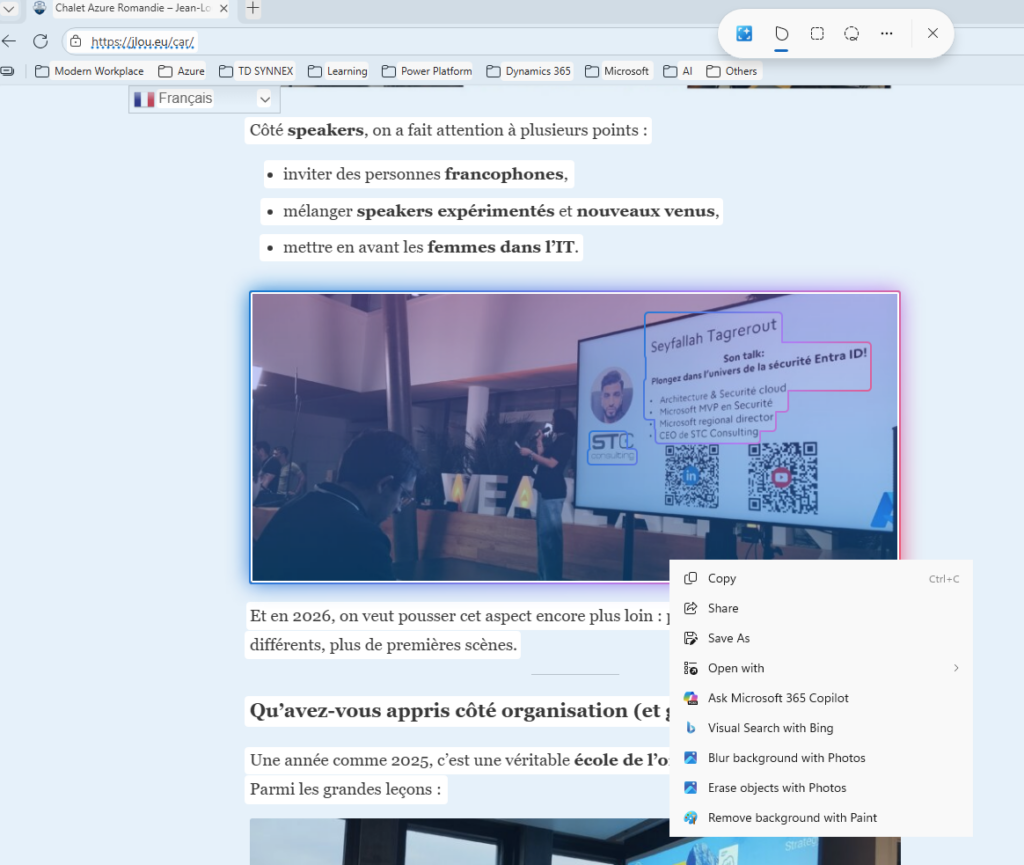The height and width of the screenshot is (865, 1024).
Task: Reload the page with refresh icon
Action: tap(41, 41)
